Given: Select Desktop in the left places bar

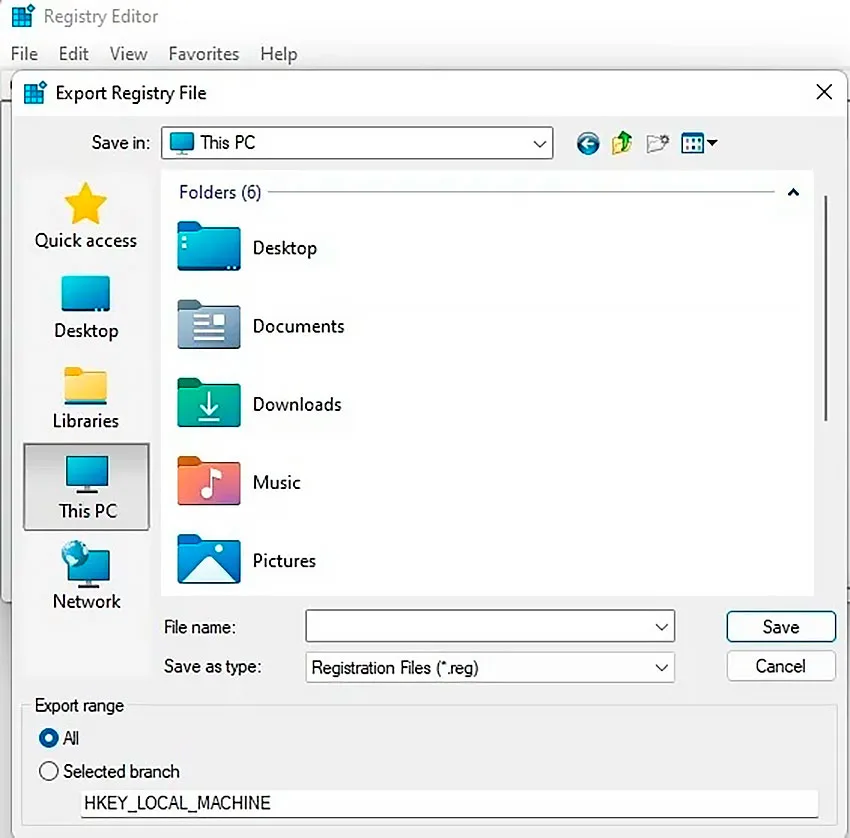Looking at the screenshot, I should point(86,308).
